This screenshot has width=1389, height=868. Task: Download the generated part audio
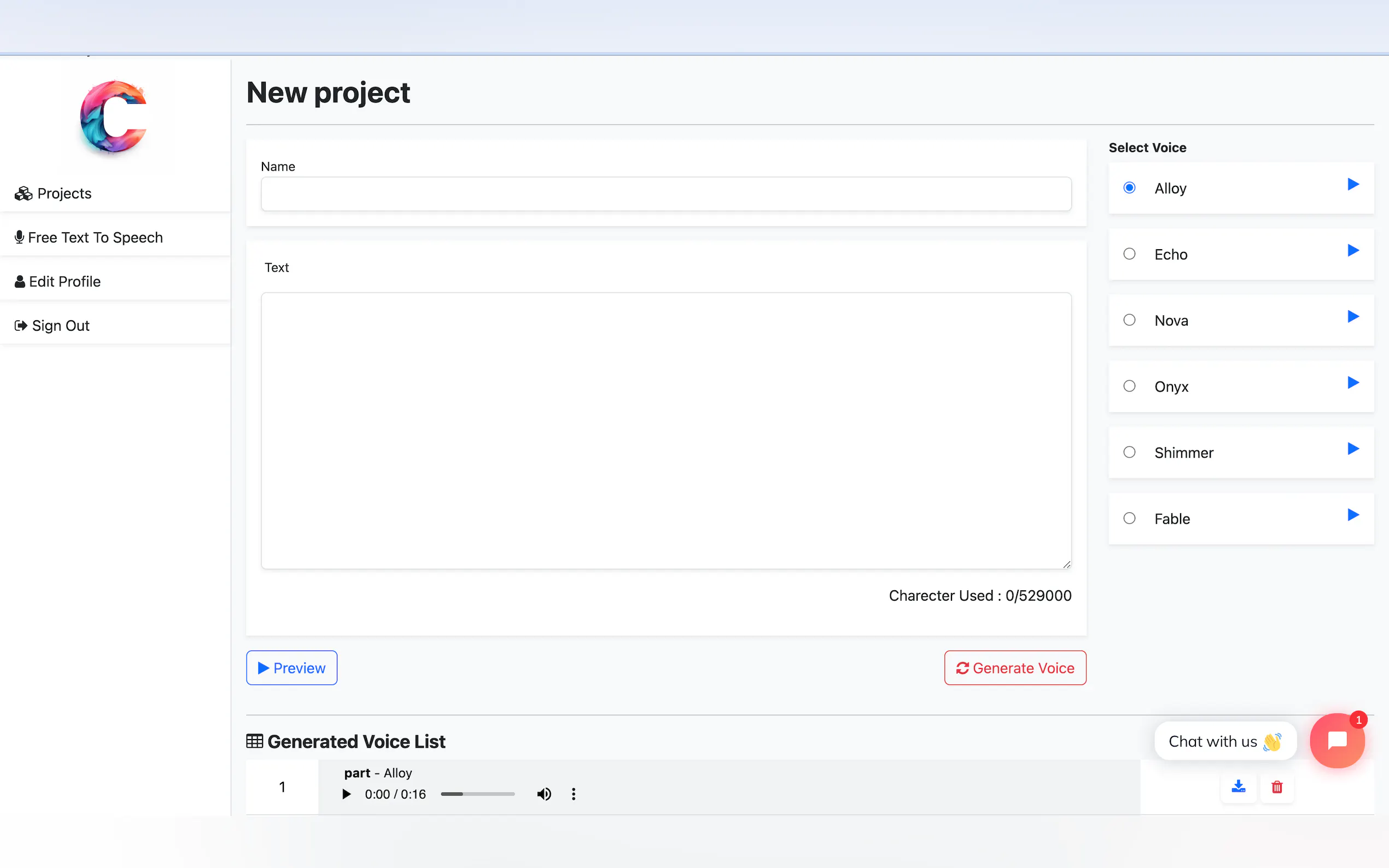[x=1238, y=787]
